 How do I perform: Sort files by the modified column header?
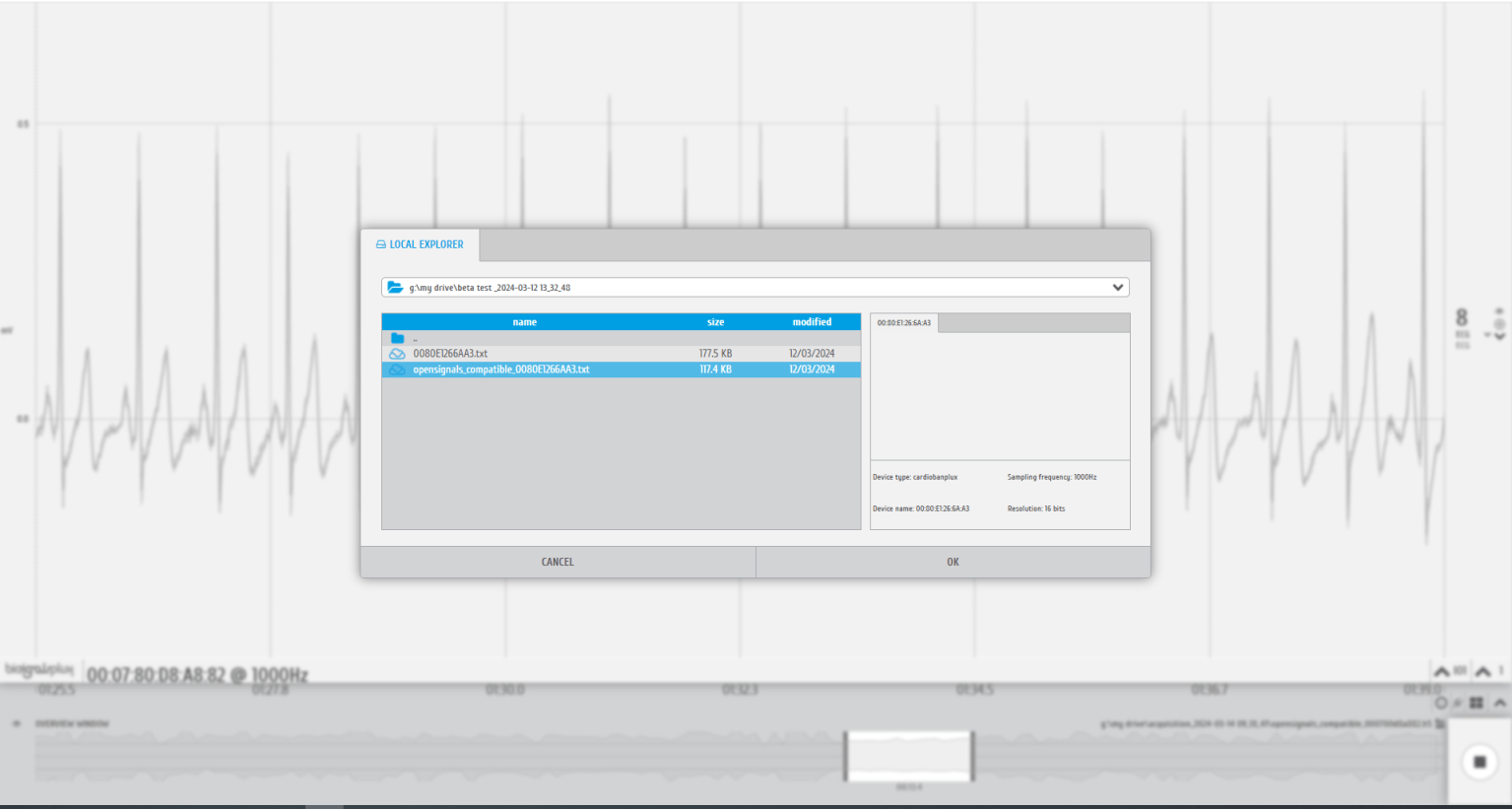point(813,321)
